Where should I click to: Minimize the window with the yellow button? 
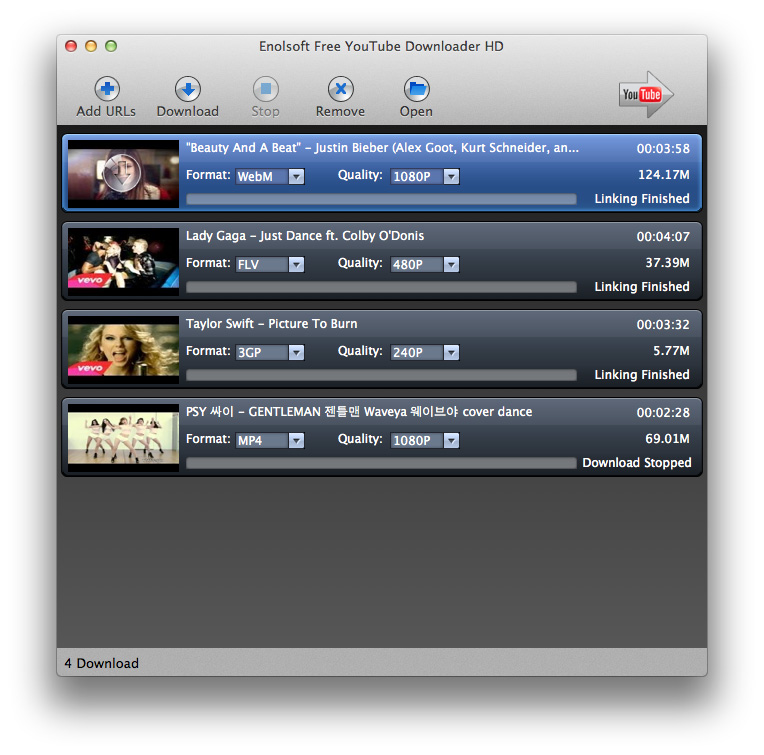click(91, 46)
